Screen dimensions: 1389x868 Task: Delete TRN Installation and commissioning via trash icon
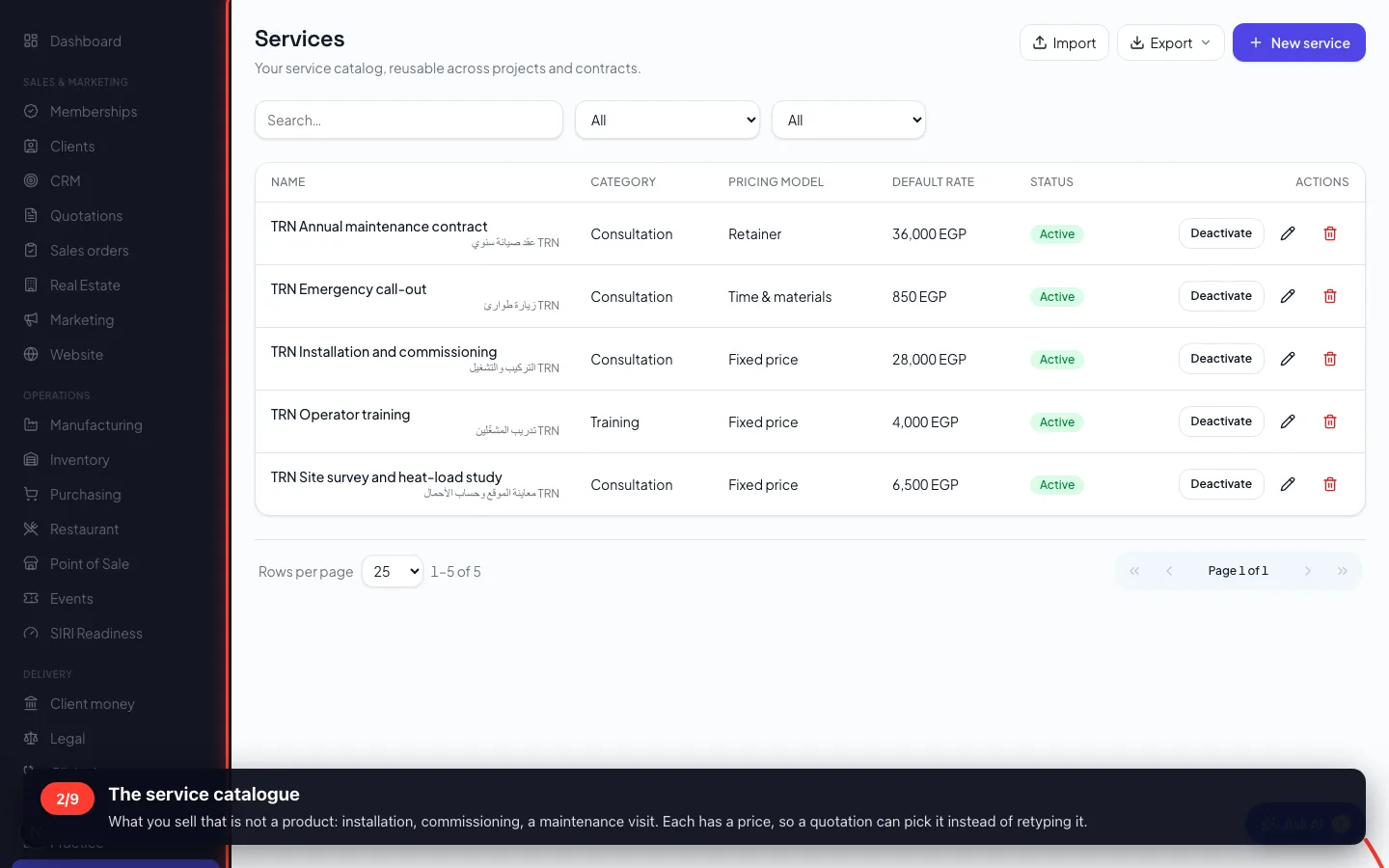[x=1330, y=359]
